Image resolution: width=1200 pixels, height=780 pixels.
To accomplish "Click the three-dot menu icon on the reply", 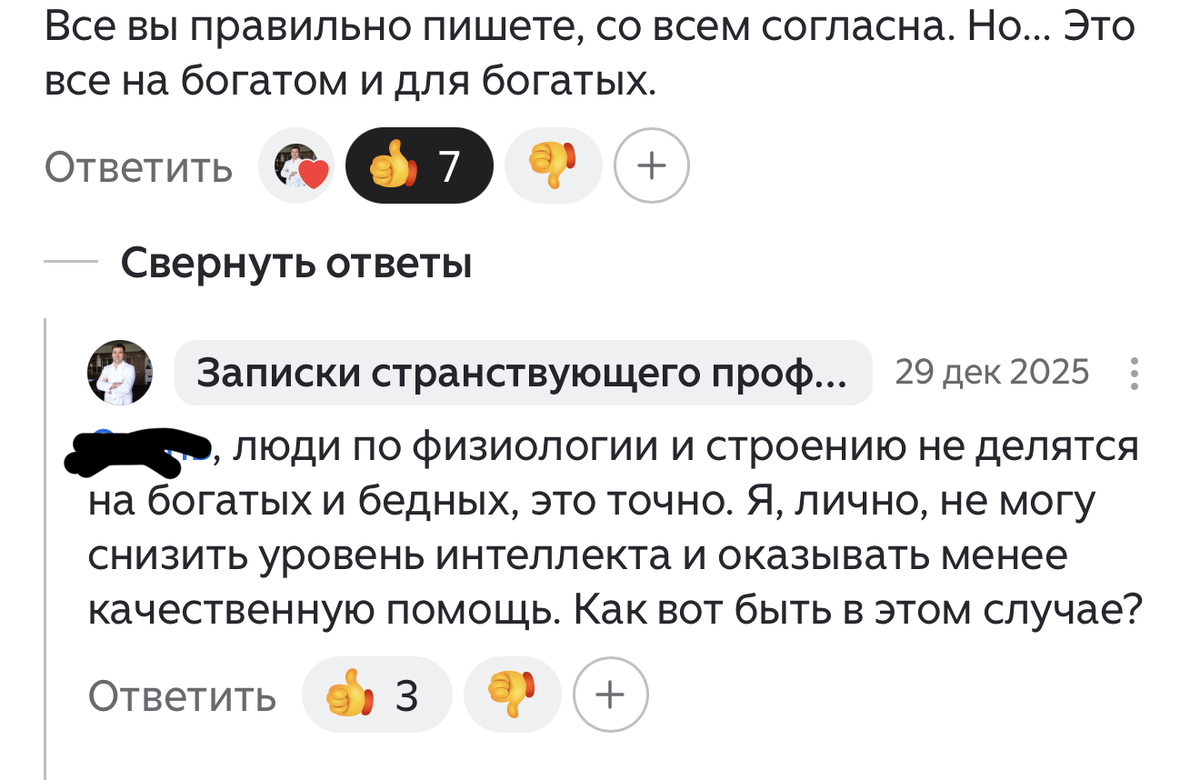I will click(1135, 372).
